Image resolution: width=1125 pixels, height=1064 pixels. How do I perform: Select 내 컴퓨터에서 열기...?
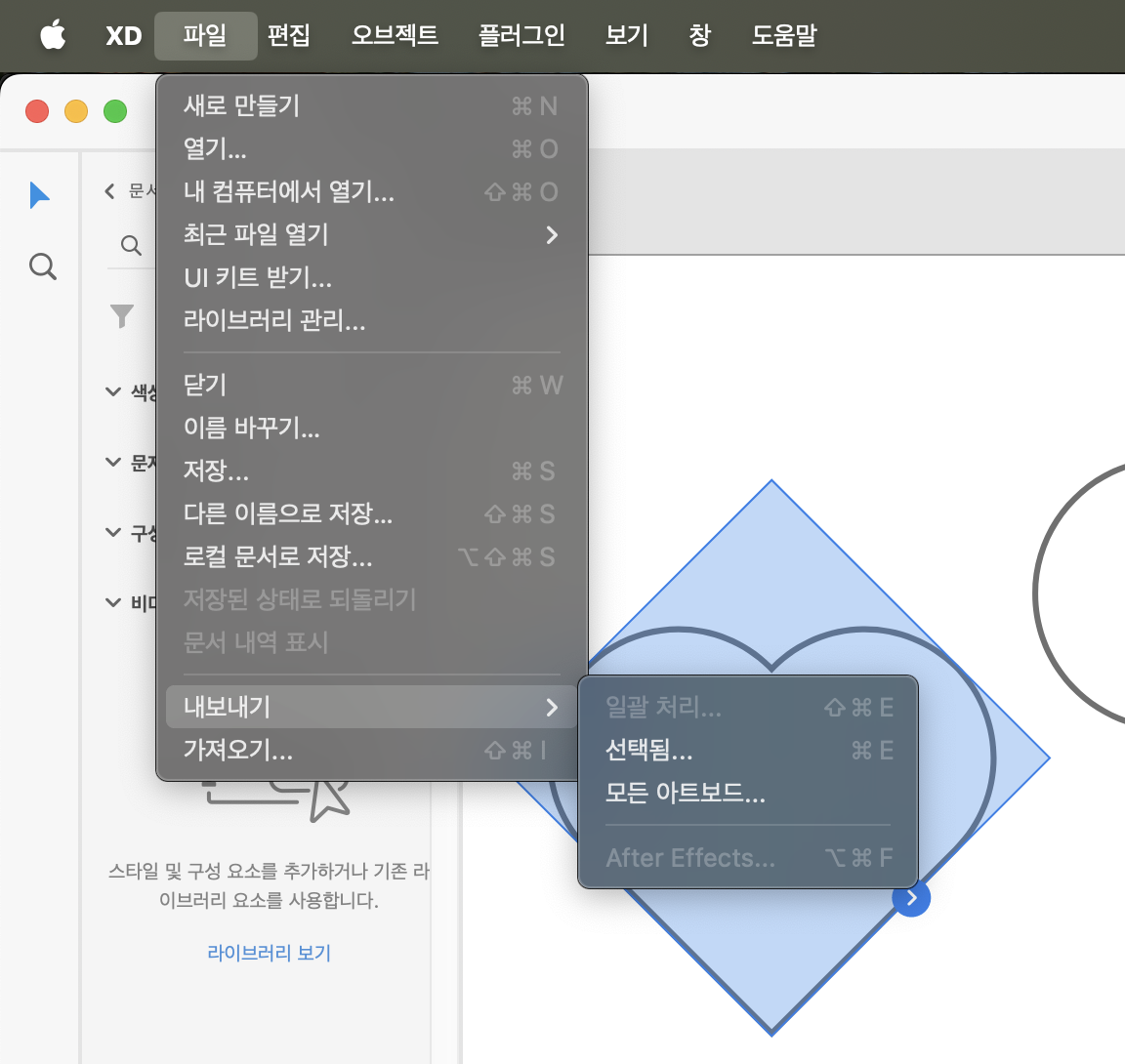(372, 192)
